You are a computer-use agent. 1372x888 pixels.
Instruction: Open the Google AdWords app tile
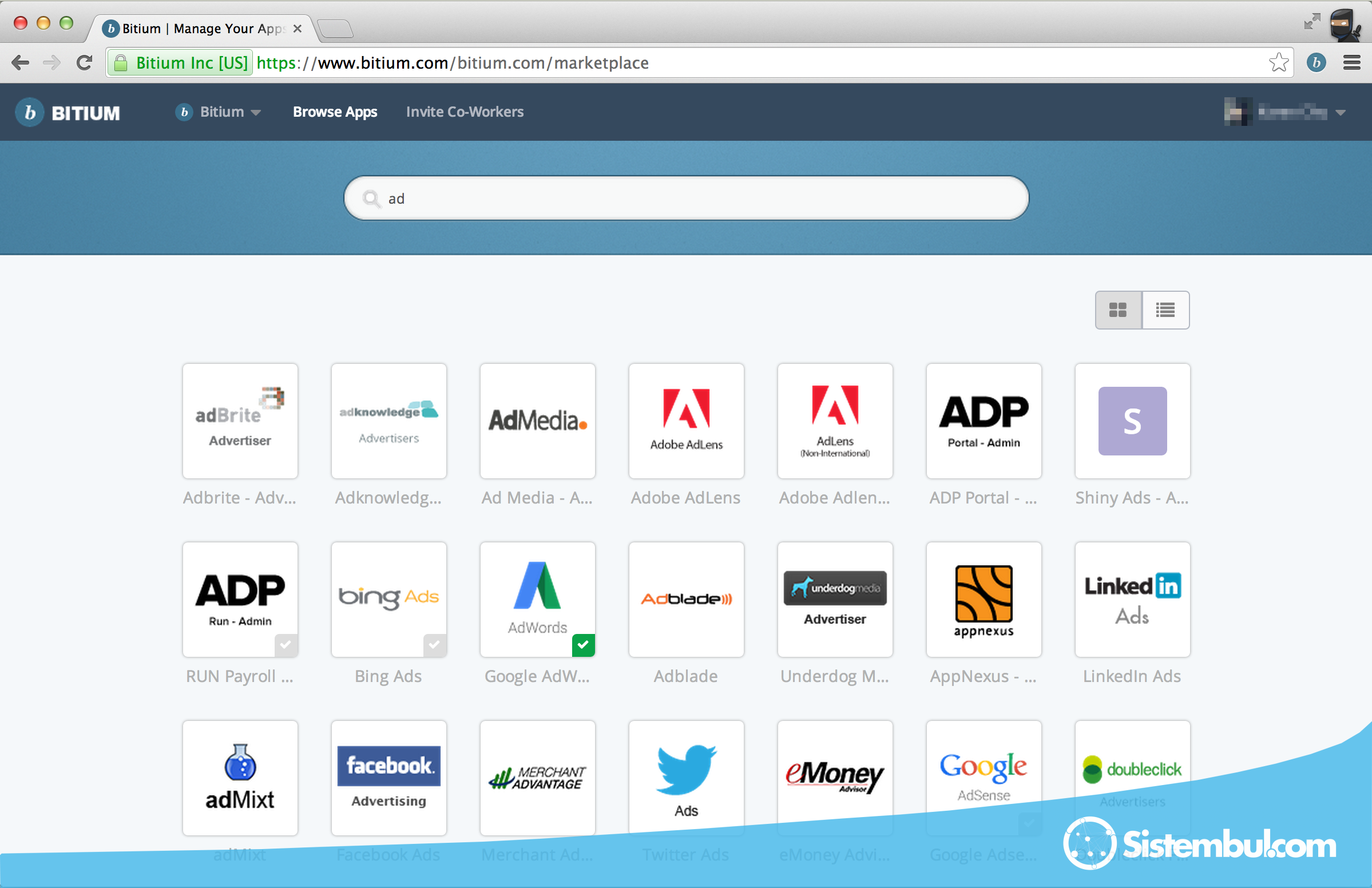point(537,599)
